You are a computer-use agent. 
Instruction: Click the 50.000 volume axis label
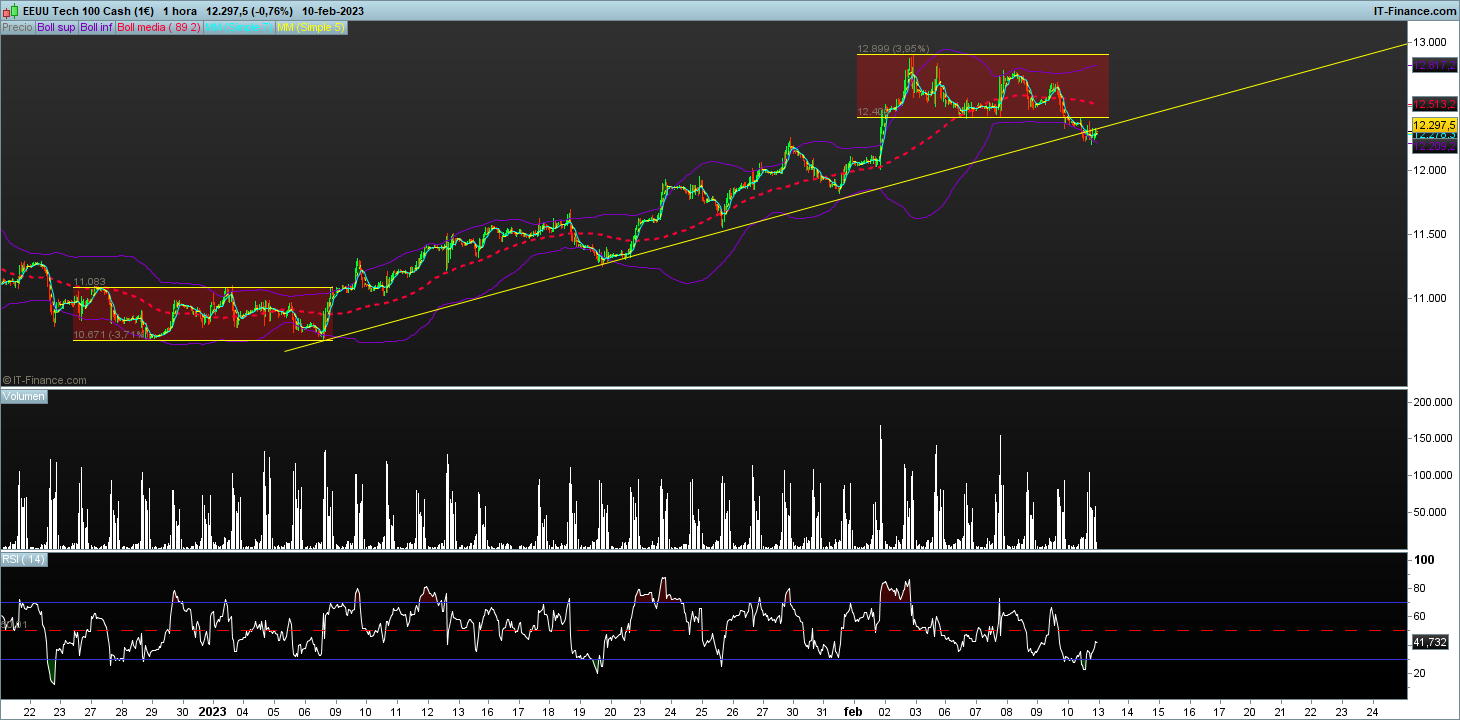coord(1431,512)
